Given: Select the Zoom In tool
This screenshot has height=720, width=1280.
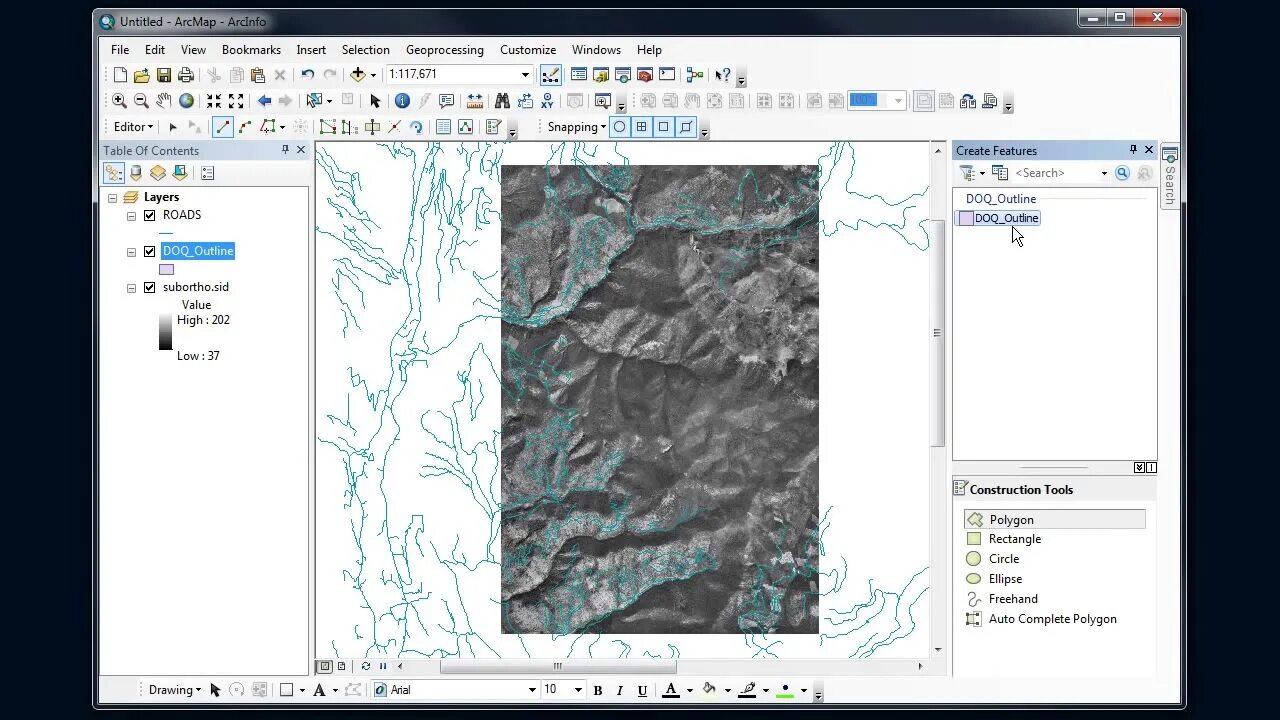Looking at the screenshot, I should point(119,101).
